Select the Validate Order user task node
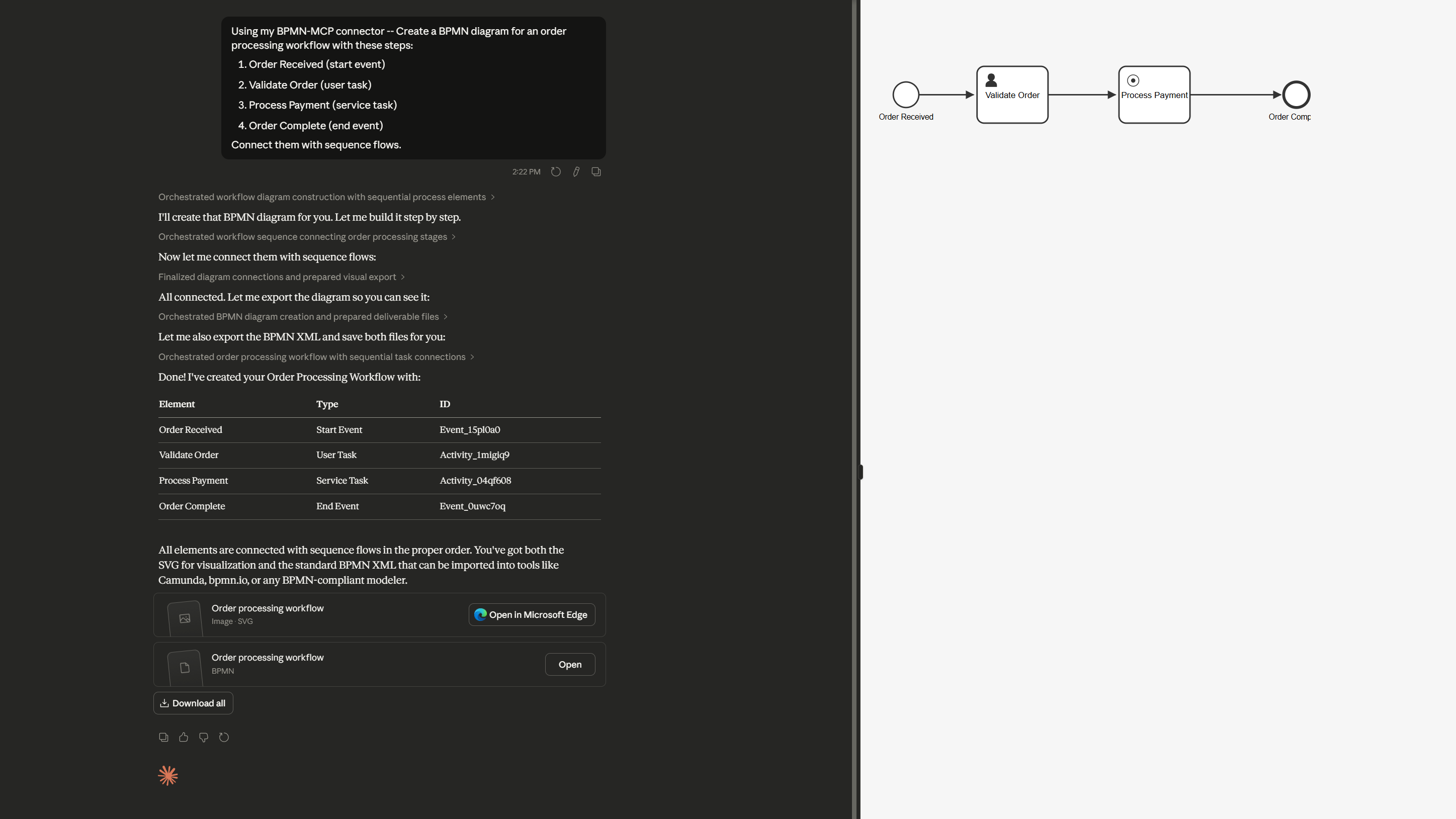The width and height of the screenshot is (1456, 819). coord(1012,95)
